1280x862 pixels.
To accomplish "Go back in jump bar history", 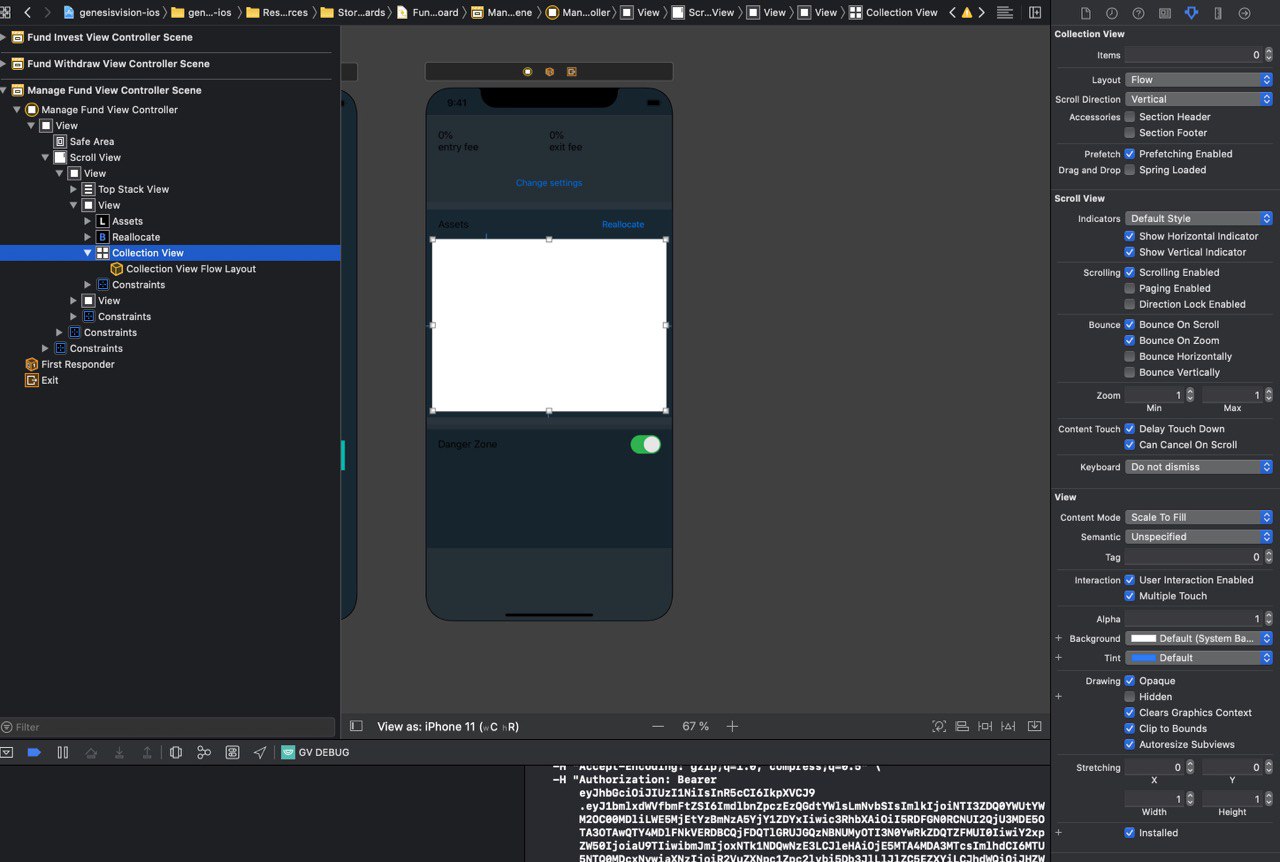I will (x=27, y=12).
